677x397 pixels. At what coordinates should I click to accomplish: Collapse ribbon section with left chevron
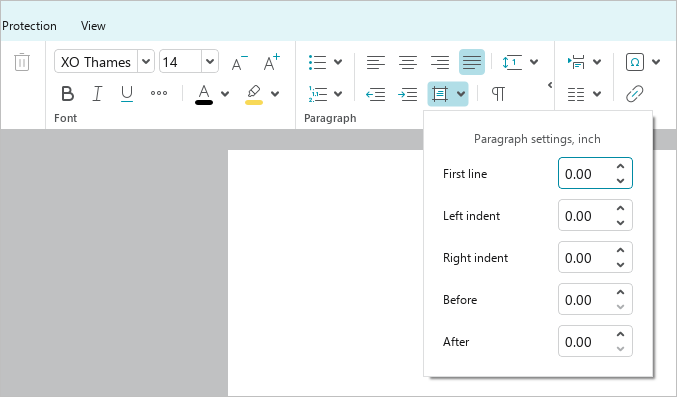click(x=550, y=85)
